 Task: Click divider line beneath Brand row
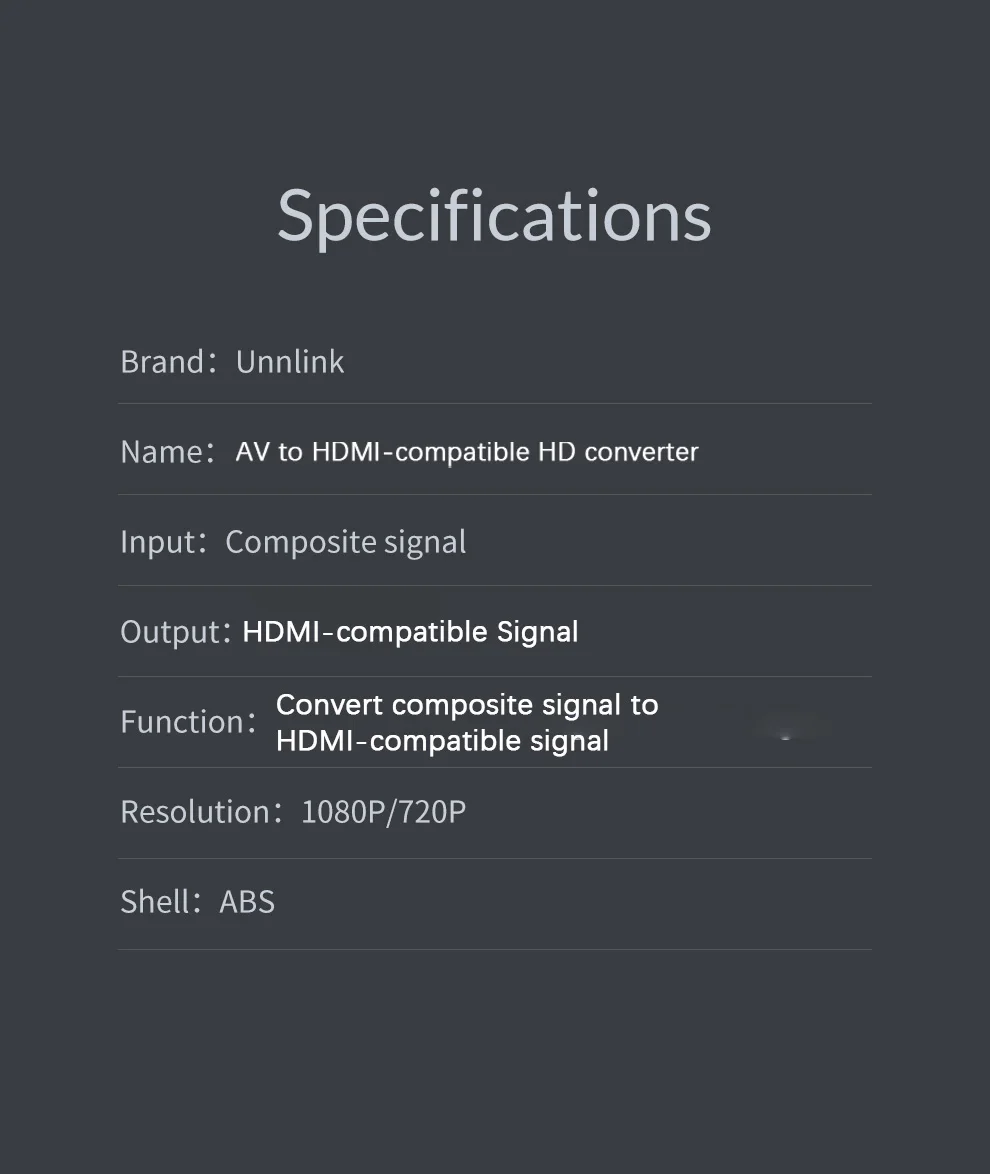495,404
